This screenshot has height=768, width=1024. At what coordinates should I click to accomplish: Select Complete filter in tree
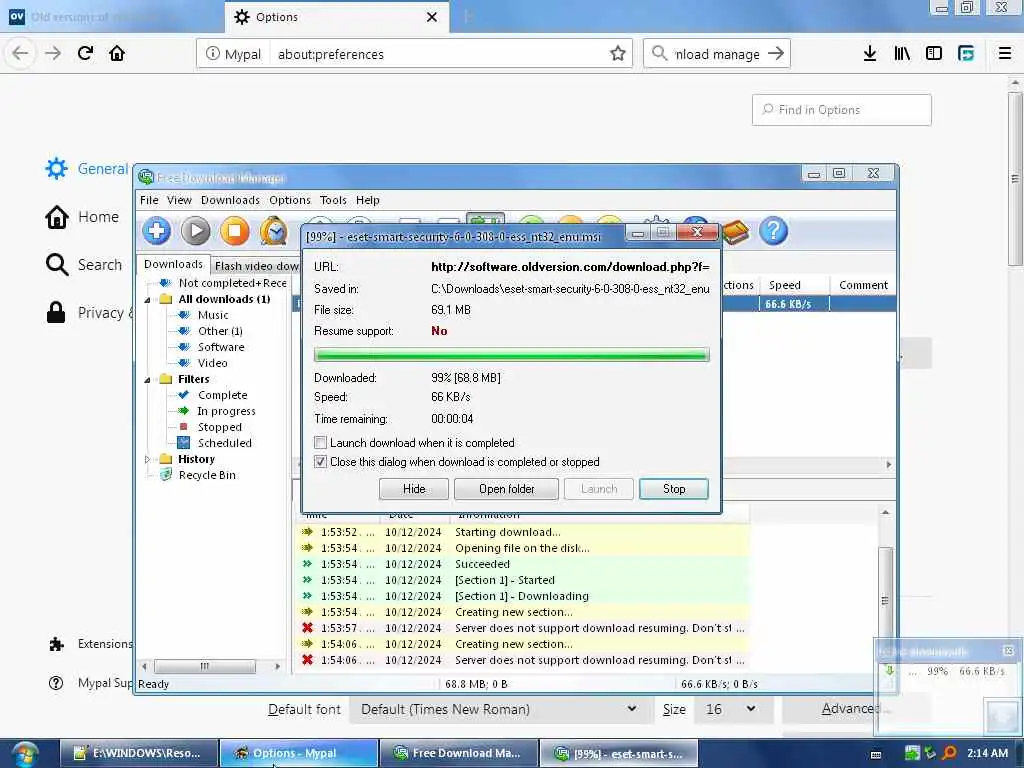(x=223, y=395)
